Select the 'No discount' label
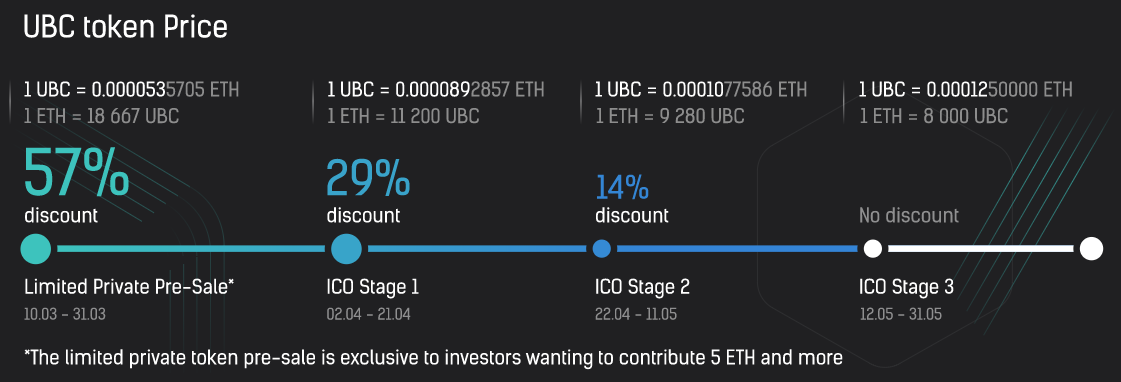 [x=909, y=215]
